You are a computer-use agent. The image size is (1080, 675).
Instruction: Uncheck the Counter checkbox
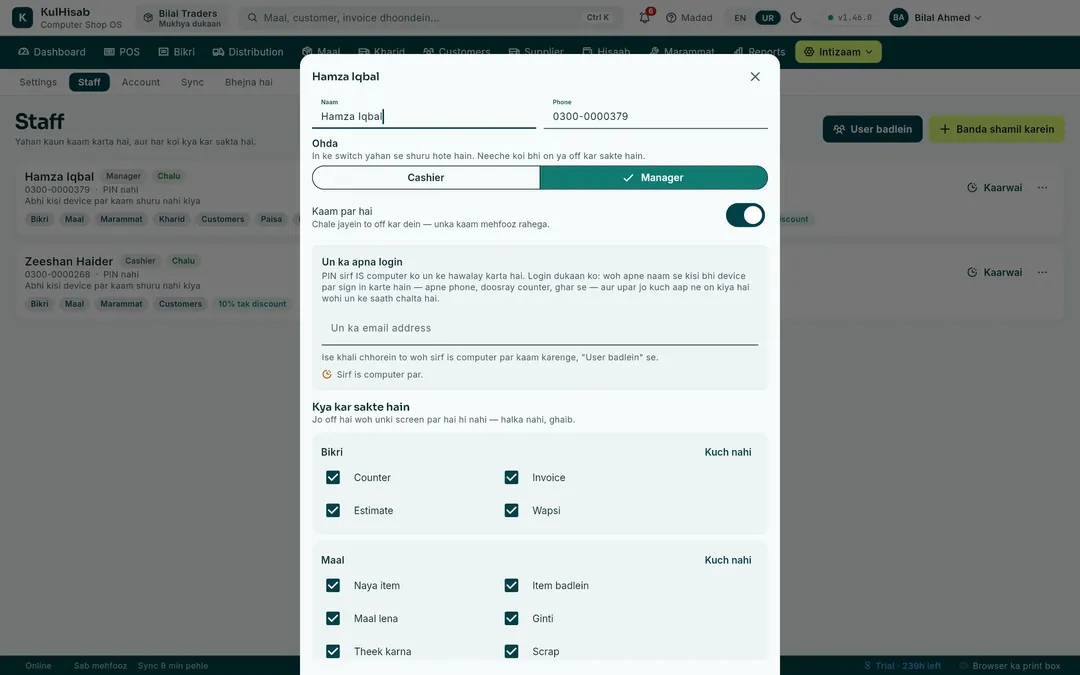coord(333,477)
